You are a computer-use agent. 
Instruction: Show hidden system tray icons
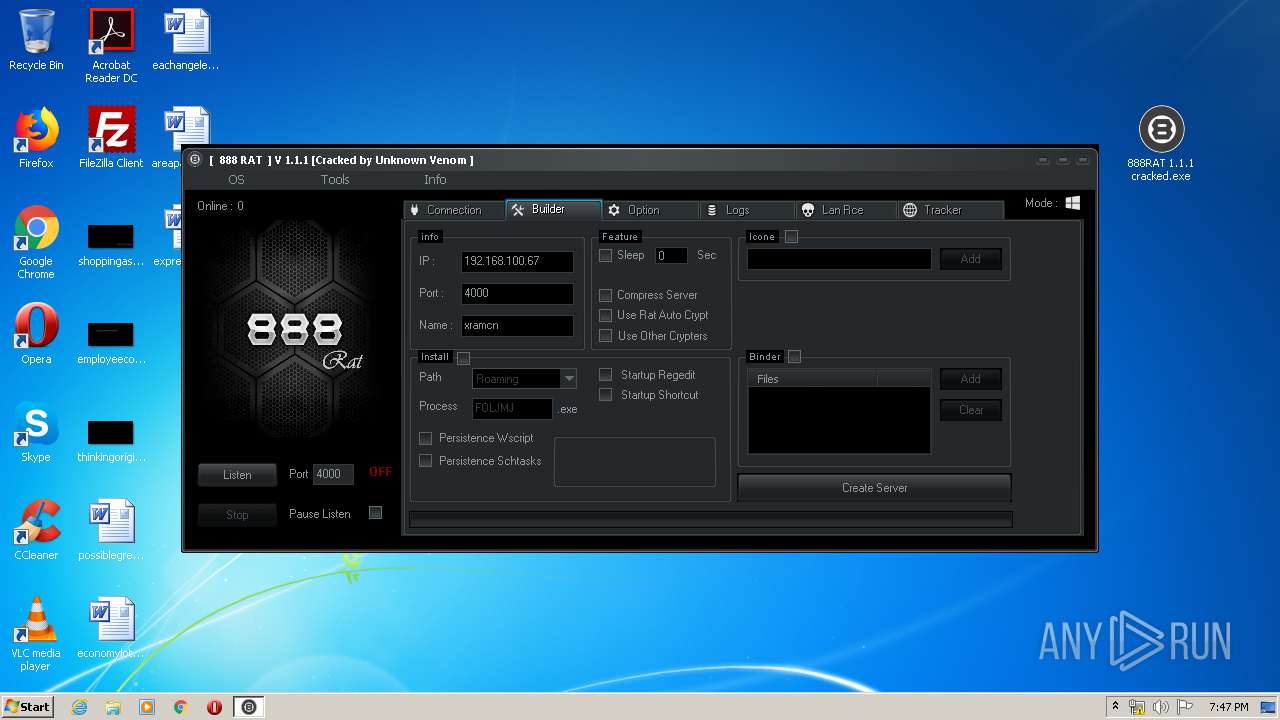pyautogui.click(x=1115, y=707)
